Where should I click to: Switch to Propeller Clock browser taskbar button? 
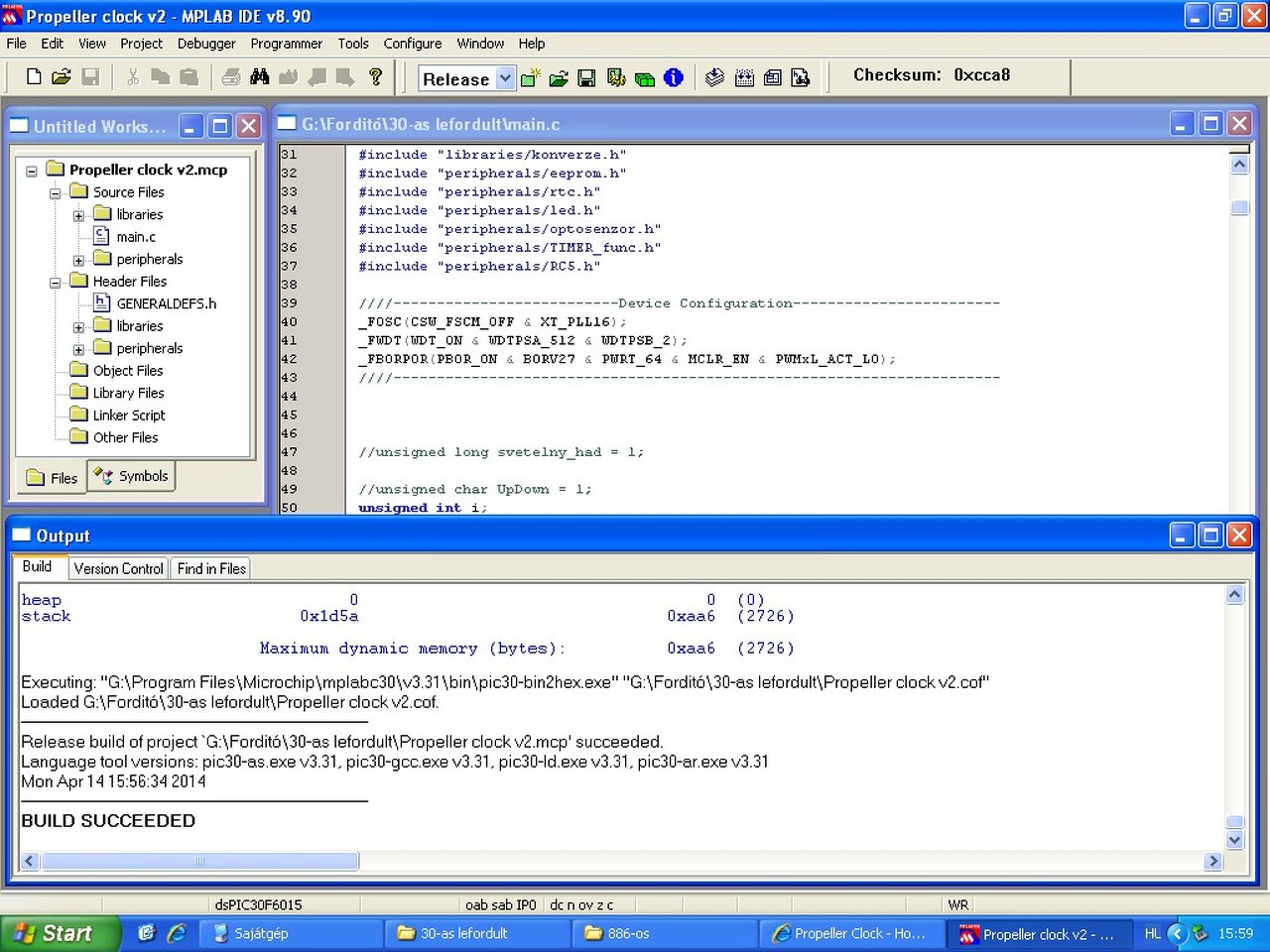coord(850,933)
